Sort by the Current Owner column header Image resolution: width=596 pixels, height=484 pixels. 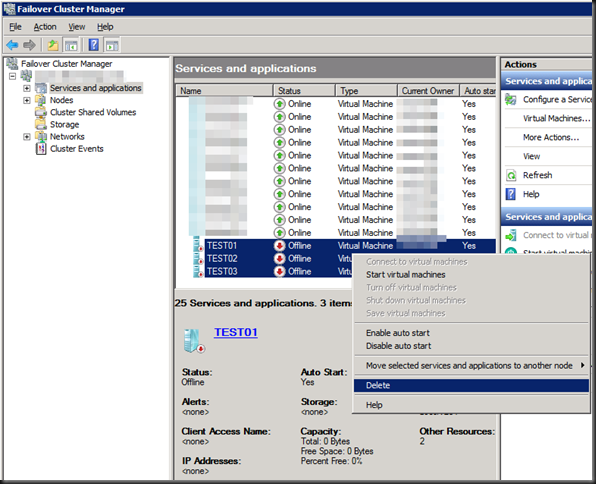428,91
